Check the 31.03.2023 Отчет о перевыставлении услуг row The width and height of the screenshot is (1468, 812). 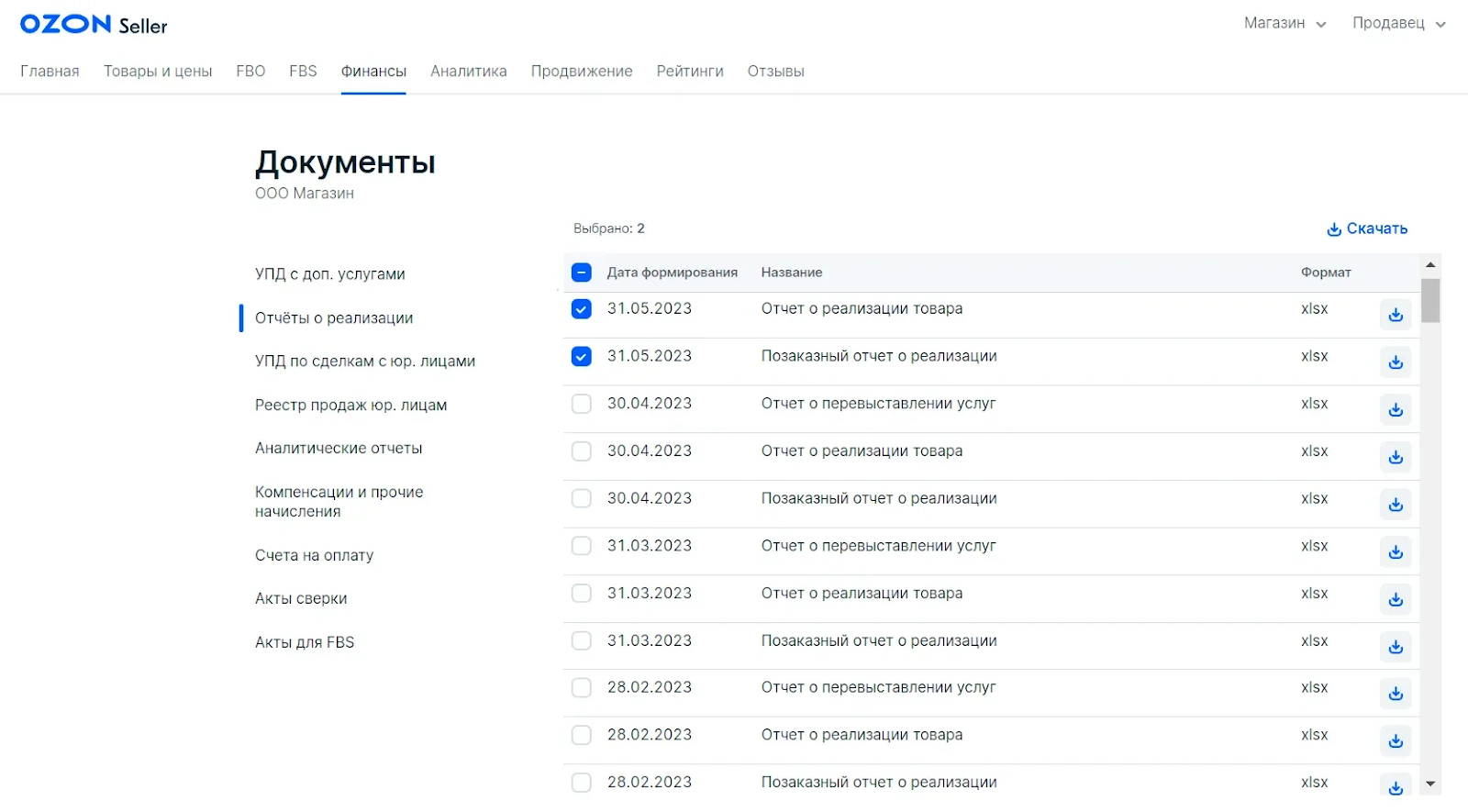point(582,546)
